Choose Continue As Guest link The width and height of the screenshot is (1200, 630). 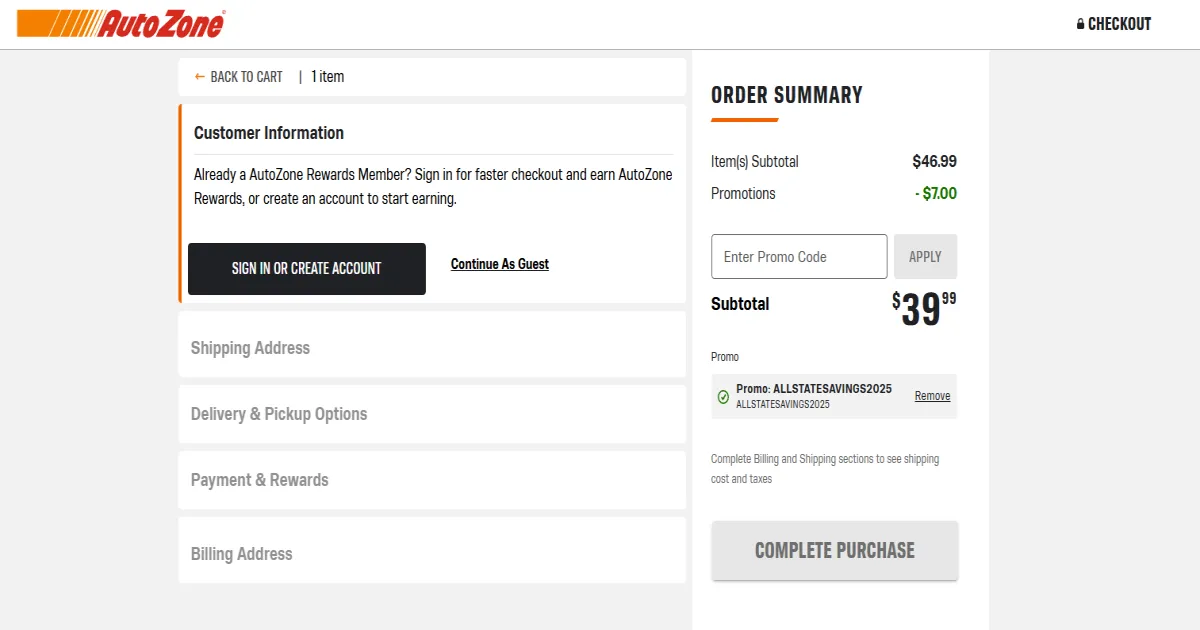[x=500, y=264]
